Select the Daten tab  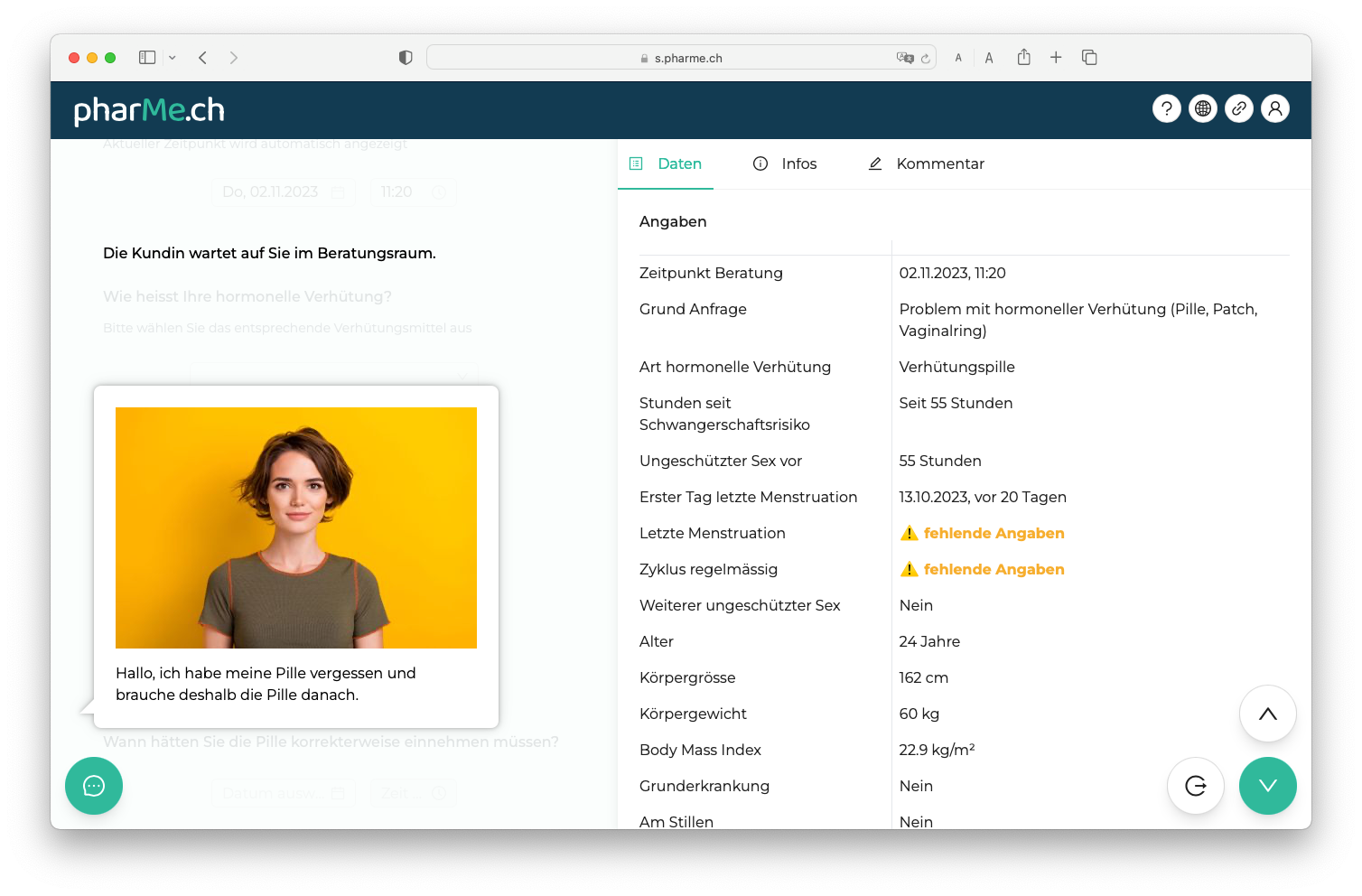666,163
